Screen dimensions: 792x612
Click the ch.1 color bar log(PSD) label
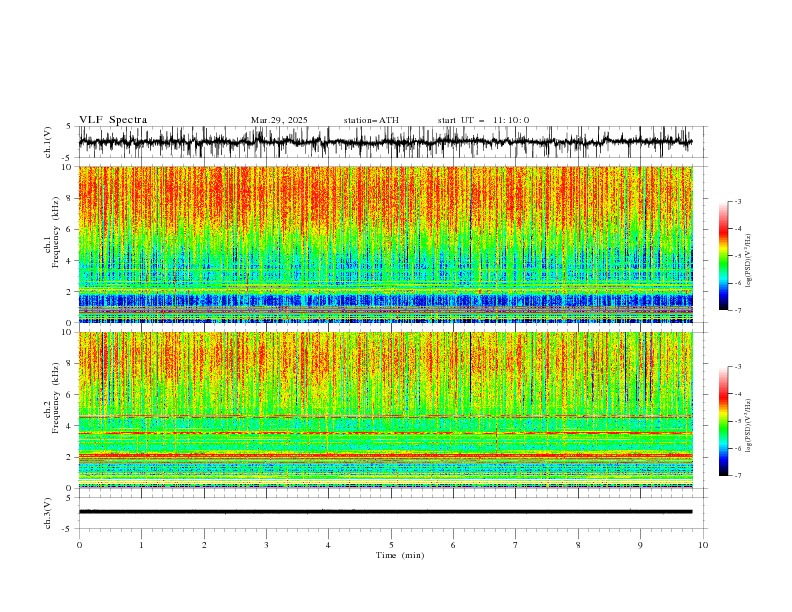(748, 261)
